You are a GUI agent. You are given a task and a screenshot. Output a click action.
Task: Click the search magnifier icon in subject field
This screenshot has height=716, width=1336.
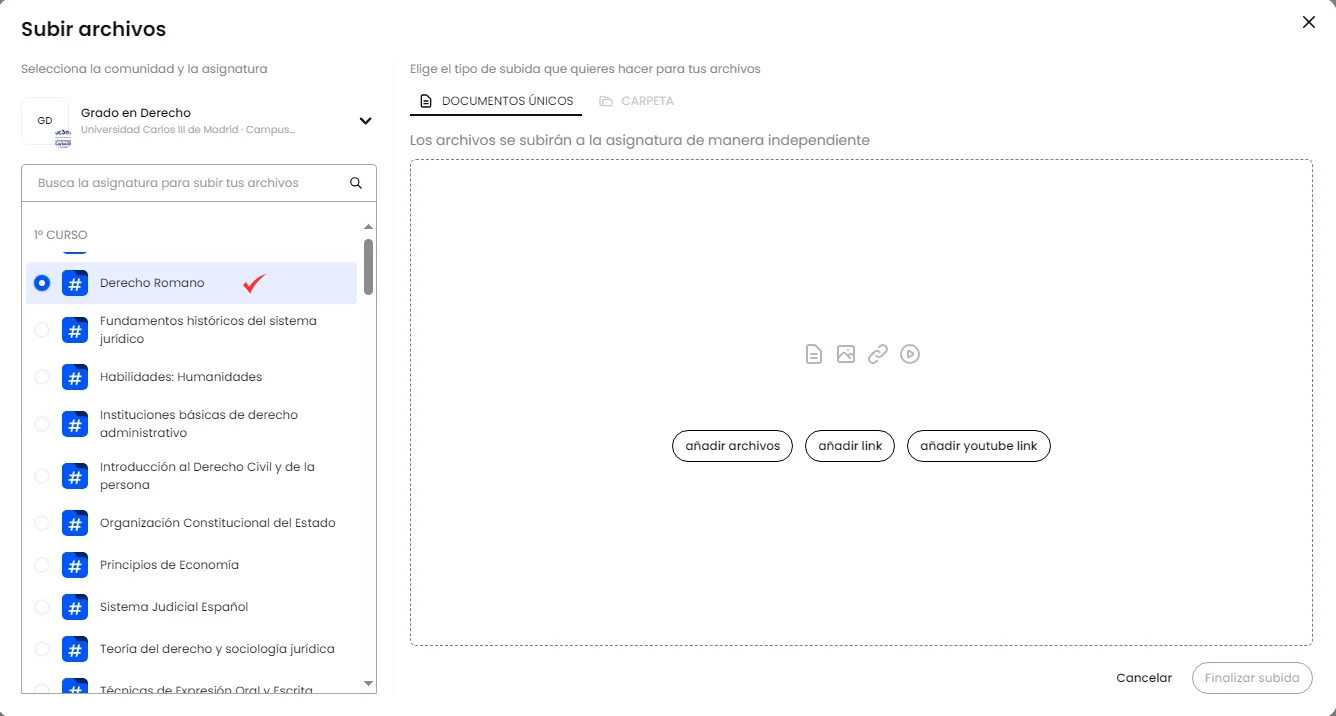tap(356, 183)
